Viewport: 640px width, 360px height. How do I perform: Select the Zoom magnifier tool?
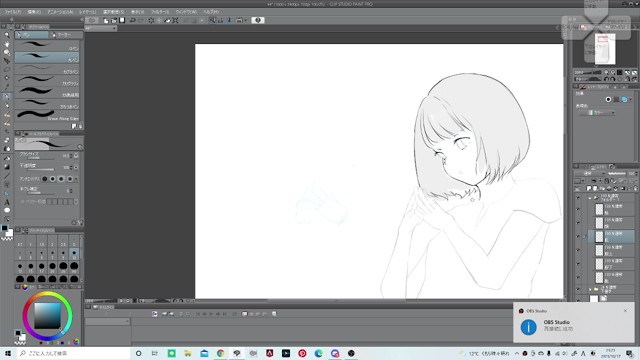[7, 35]
